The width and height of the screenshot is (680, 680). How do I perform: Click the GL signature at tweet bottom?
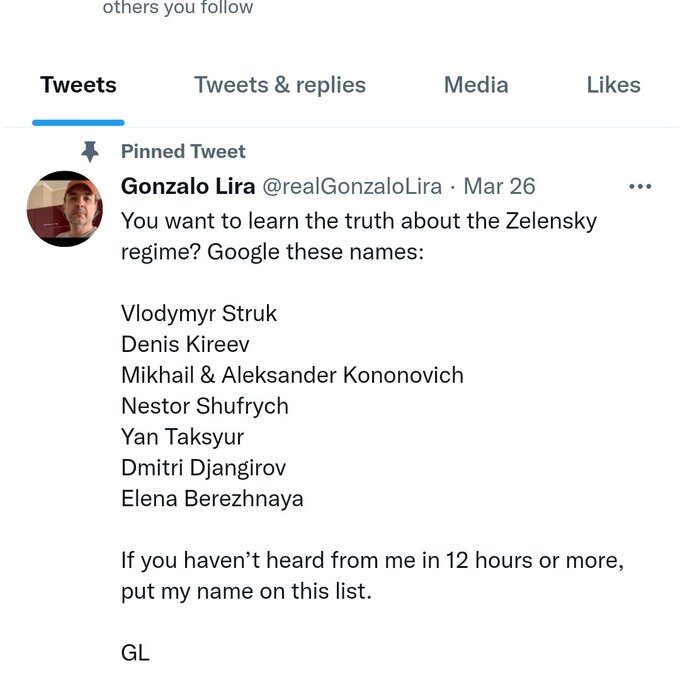[x=135, y=653]
